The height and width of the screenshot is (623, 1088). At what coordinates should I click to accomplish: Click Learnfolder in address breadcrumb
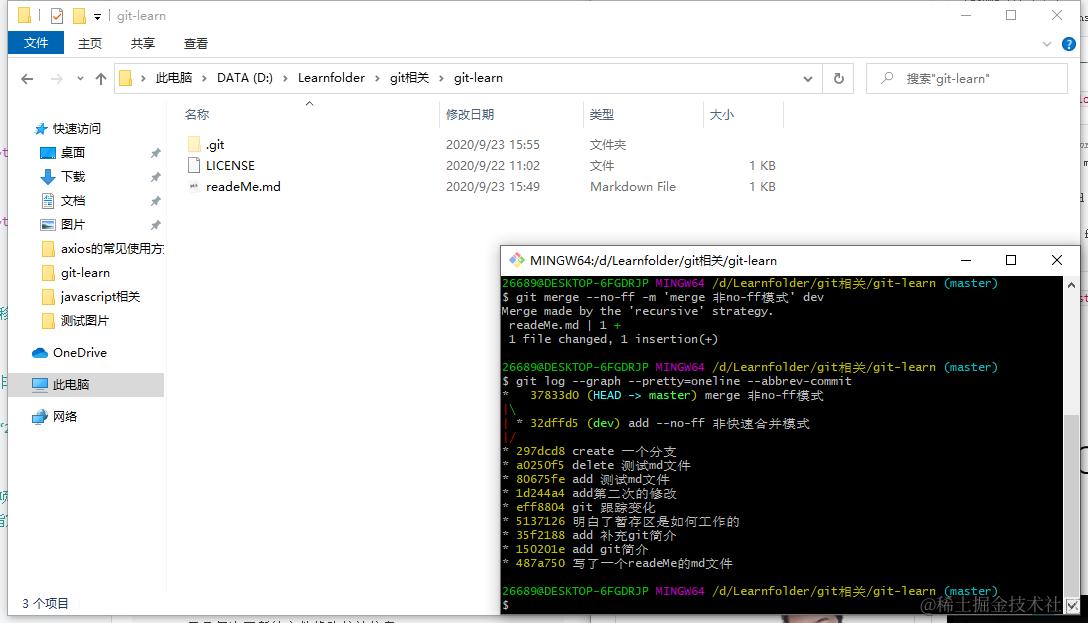click(x=331, y=78)
